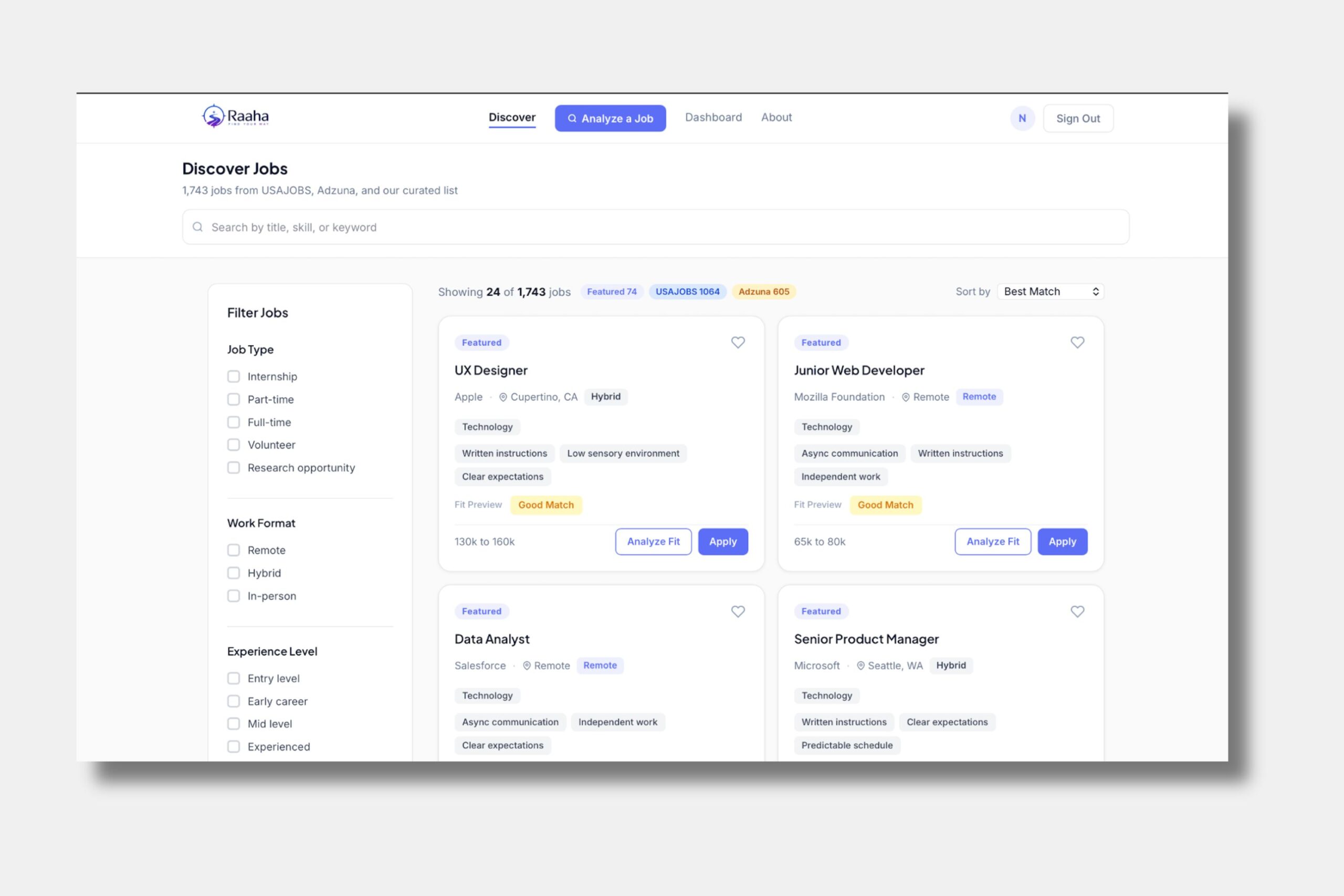Favorite the Junior Web Developer job heart
This screenshot has width=1344, height=896.
pos(1077,342)
